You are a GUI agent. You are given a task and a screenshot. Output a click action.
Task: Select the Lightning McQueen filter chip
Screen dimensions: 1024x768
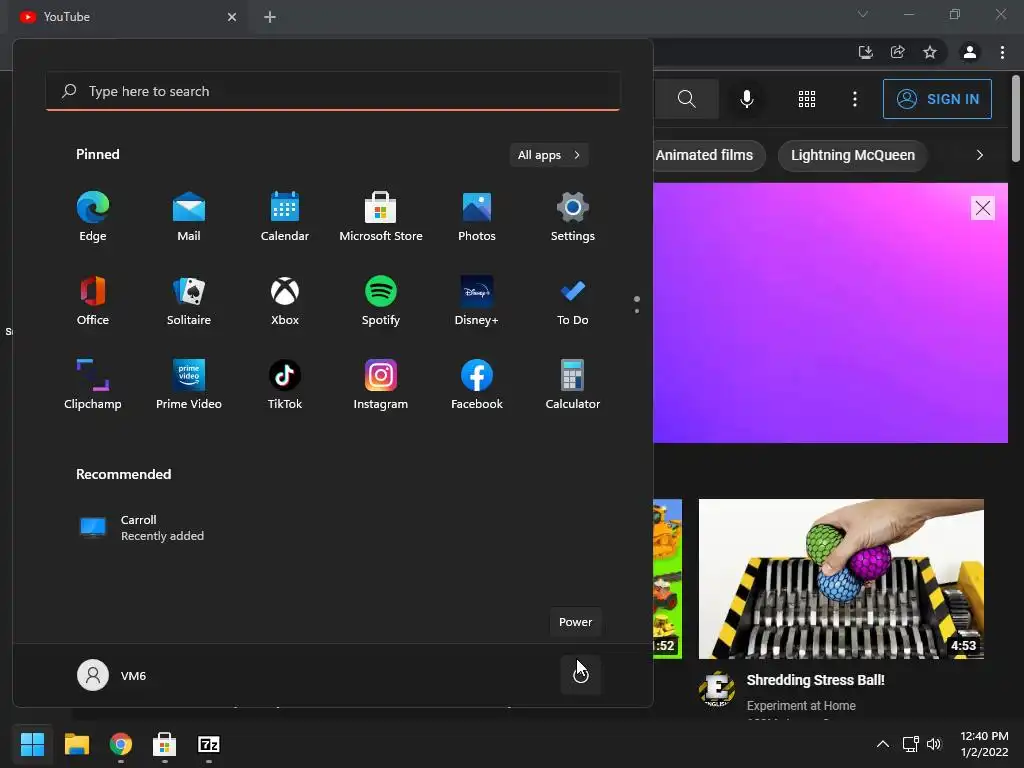click(x=852, y=155)
